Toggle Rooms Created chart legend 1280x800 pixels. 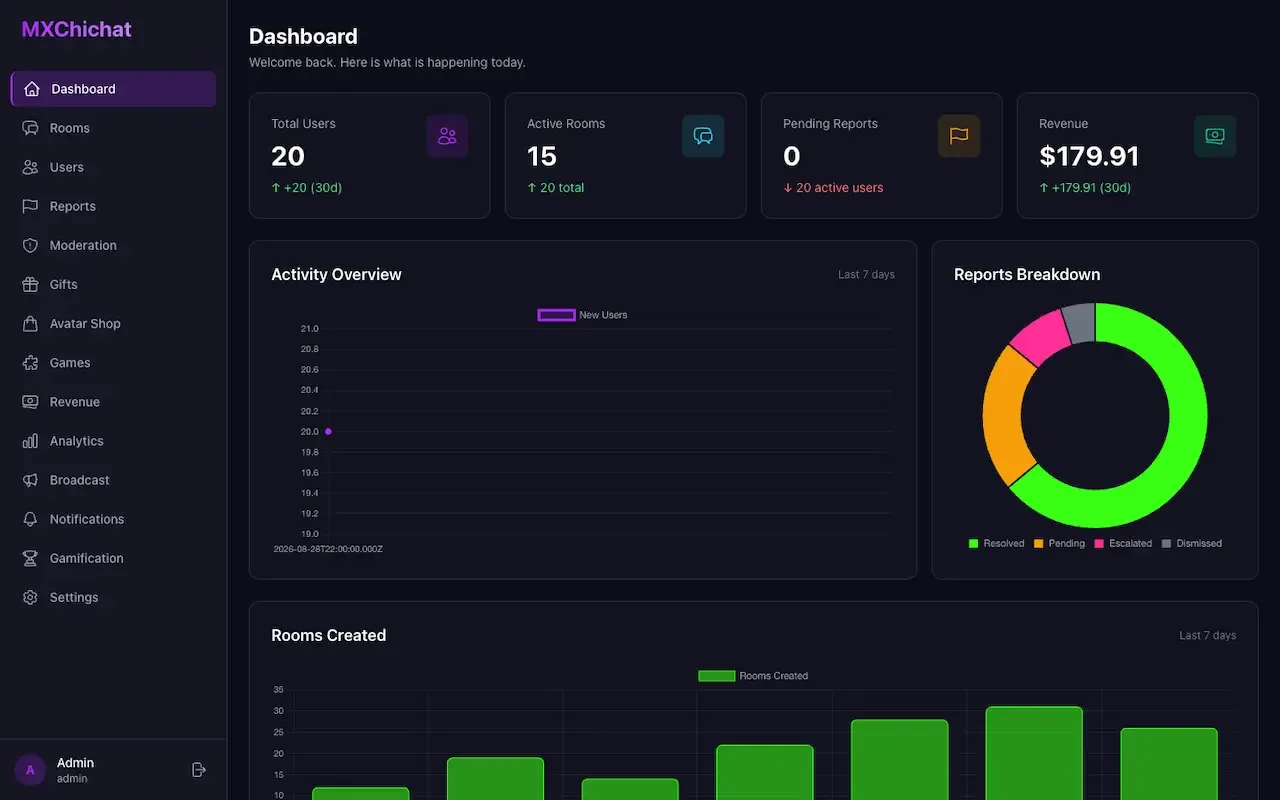tap(753, 676)
